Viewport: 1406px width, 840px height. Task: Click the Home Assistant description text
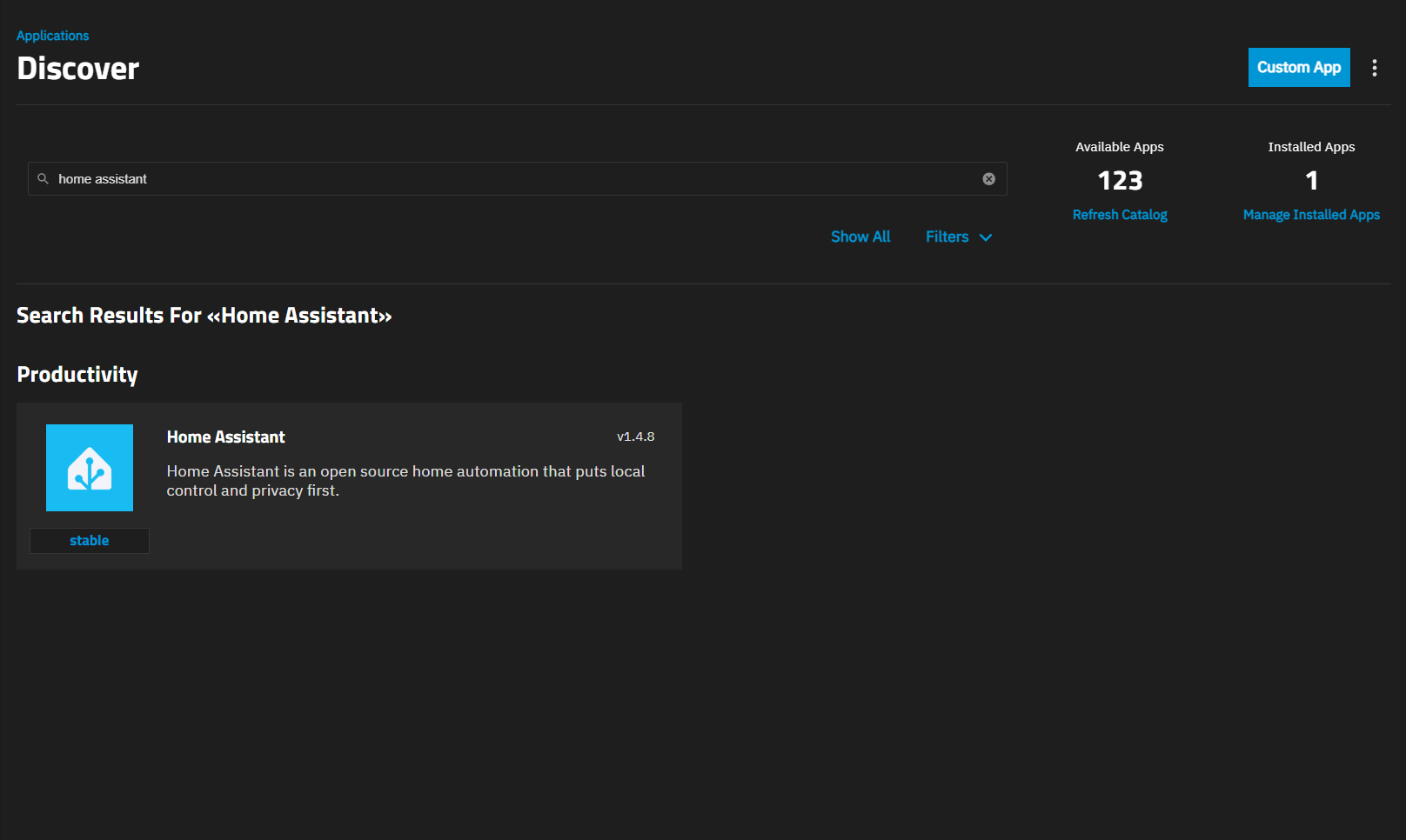(x=405, y=481)
